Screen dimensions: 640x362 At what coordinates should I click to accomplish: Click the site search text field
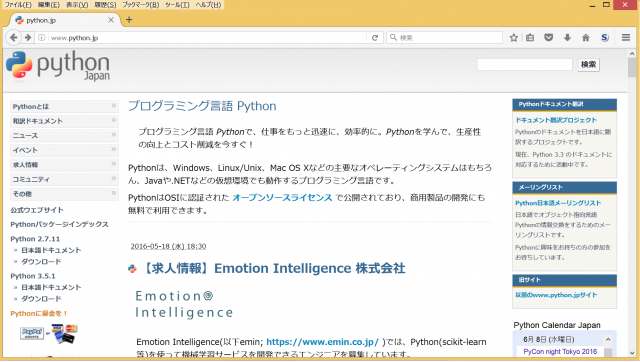pos(524,64)
